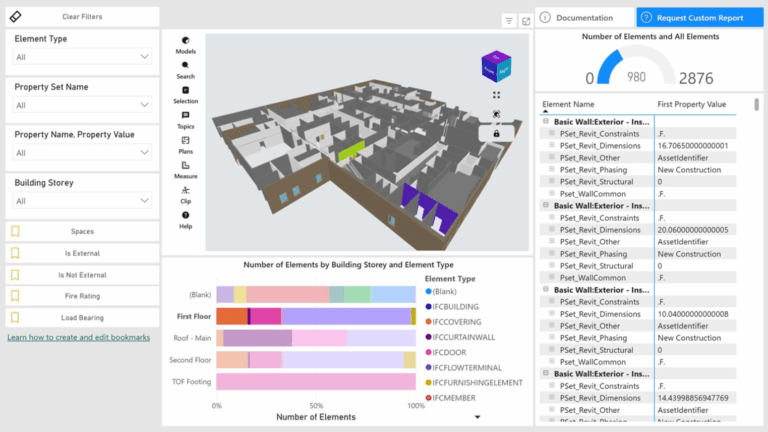Click the lock icon in 3D viewer

[x=497, y=133]
